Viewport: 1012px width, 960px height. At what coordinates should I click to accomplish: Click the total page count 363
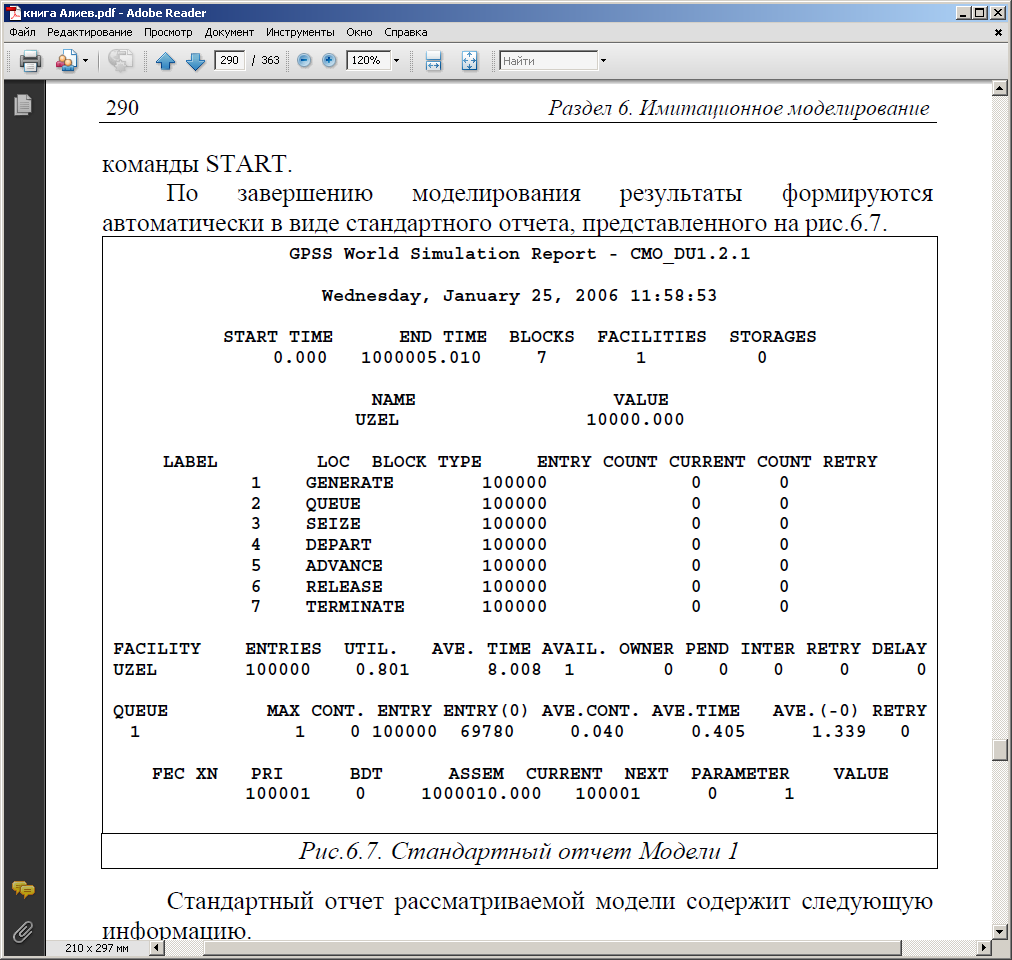270,60
